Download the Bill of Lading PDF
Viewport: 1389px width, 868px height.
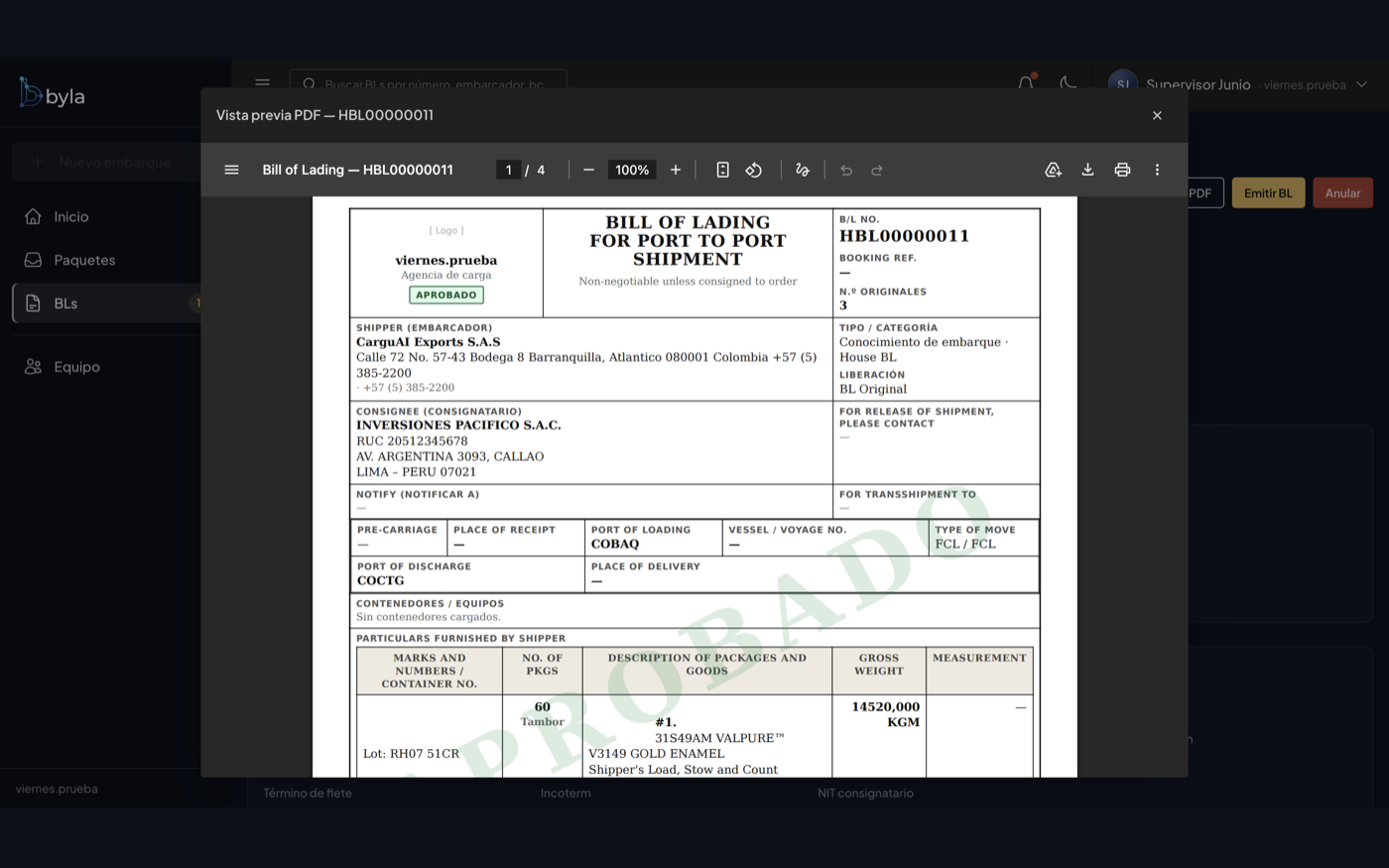point(1087,170)
